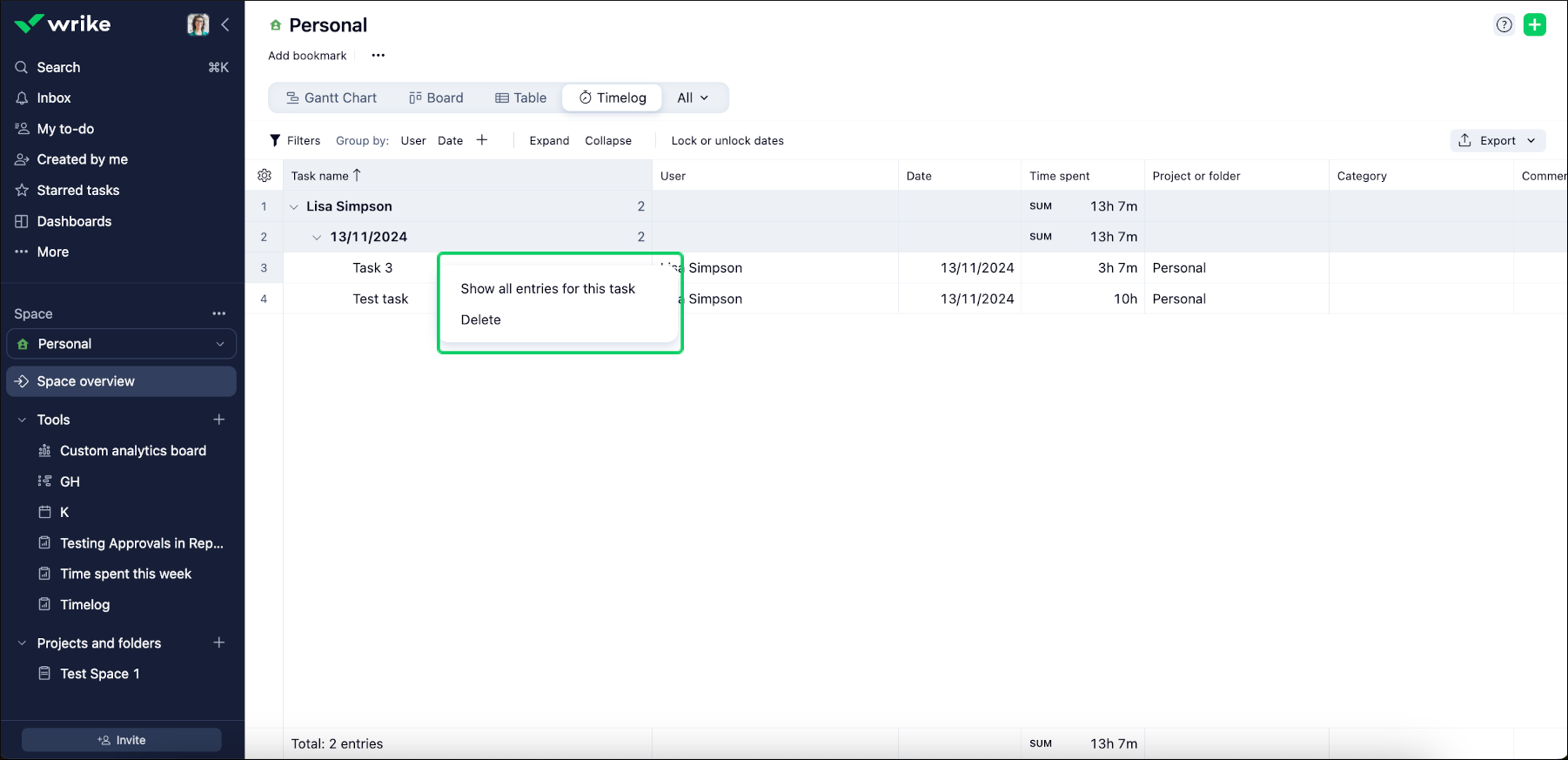Collapse sidebar with the arrow icon

coord(225,24)
